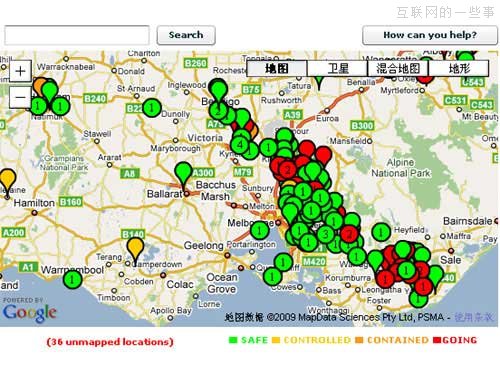Click red marker 2 near Warragul
Viewport: 500px width, 365px height.
(349, 234)
